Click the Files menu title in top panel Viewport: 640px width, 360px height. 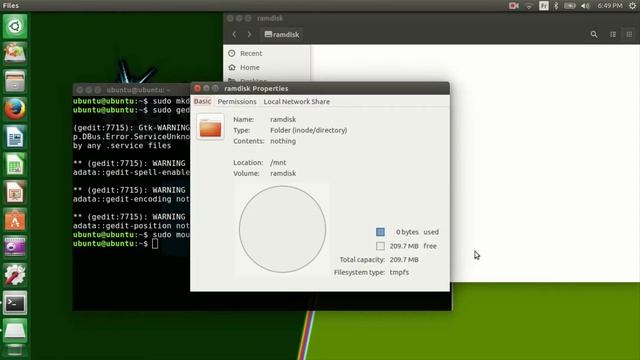click(x=11, y=5)
